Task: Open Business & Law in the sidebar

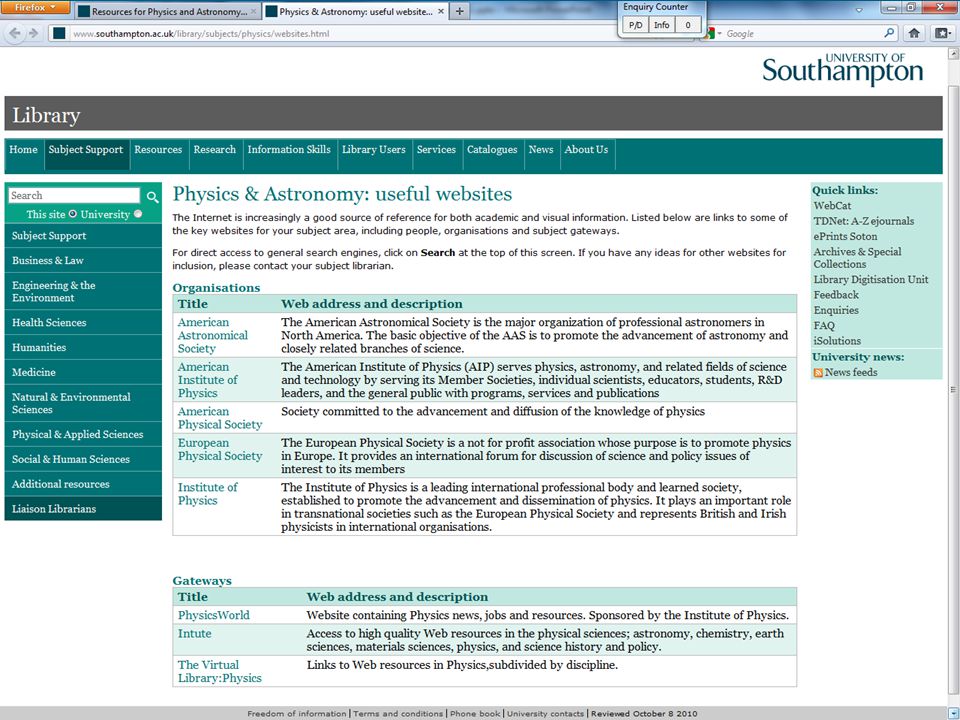Action: (x=83, y=260)
